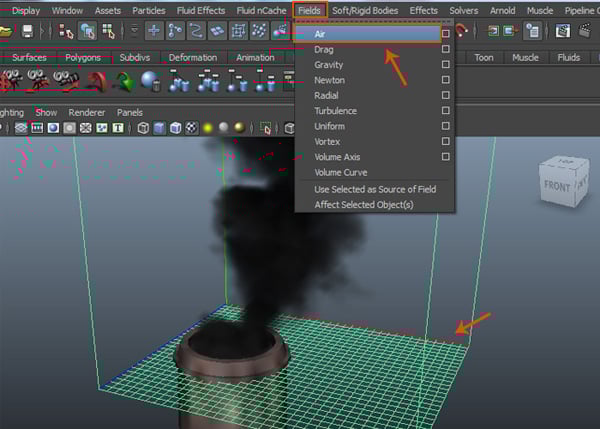600x429 pixels.
Task: Open the Renderer menu in viewport panel
Action: click(x=87, y=112)
